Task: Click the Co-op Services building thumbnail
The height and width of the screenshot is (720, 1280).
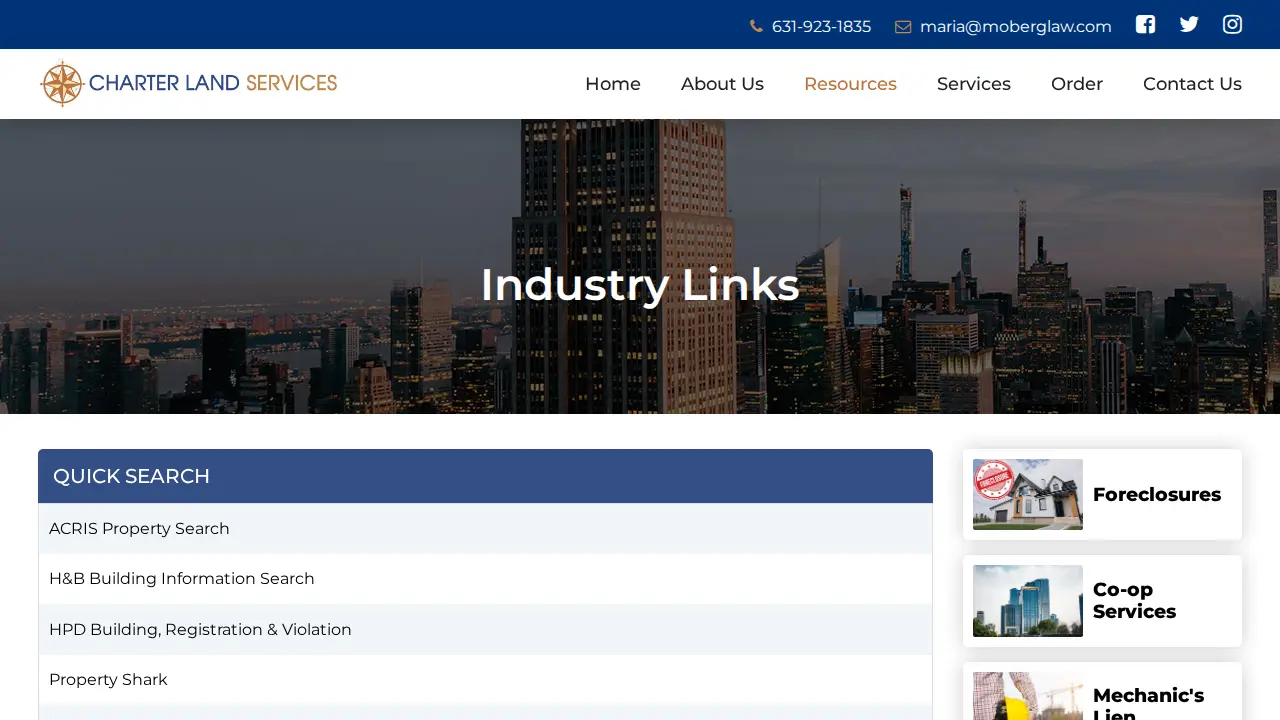Action: (1028, 601)
